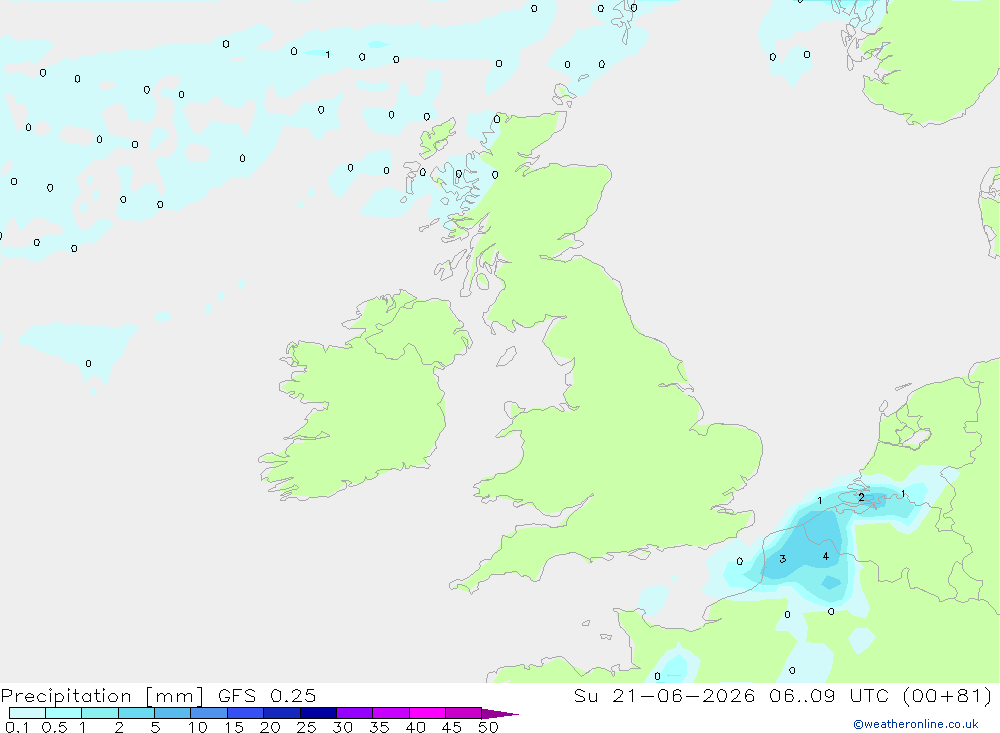This screenshot has height=733, width=1000.
Task: Click the 45–50 mm legend color box
Action: click(464, 713)
